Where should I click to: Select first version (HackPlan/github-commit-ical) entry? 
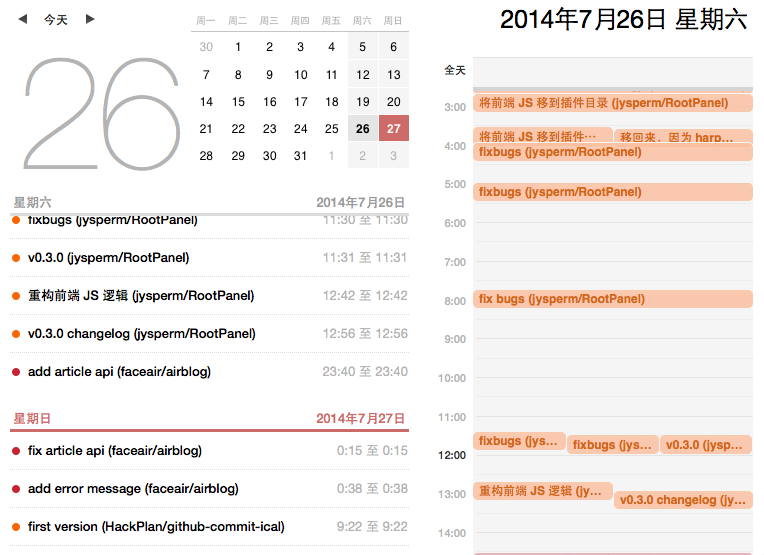point(156,527)
